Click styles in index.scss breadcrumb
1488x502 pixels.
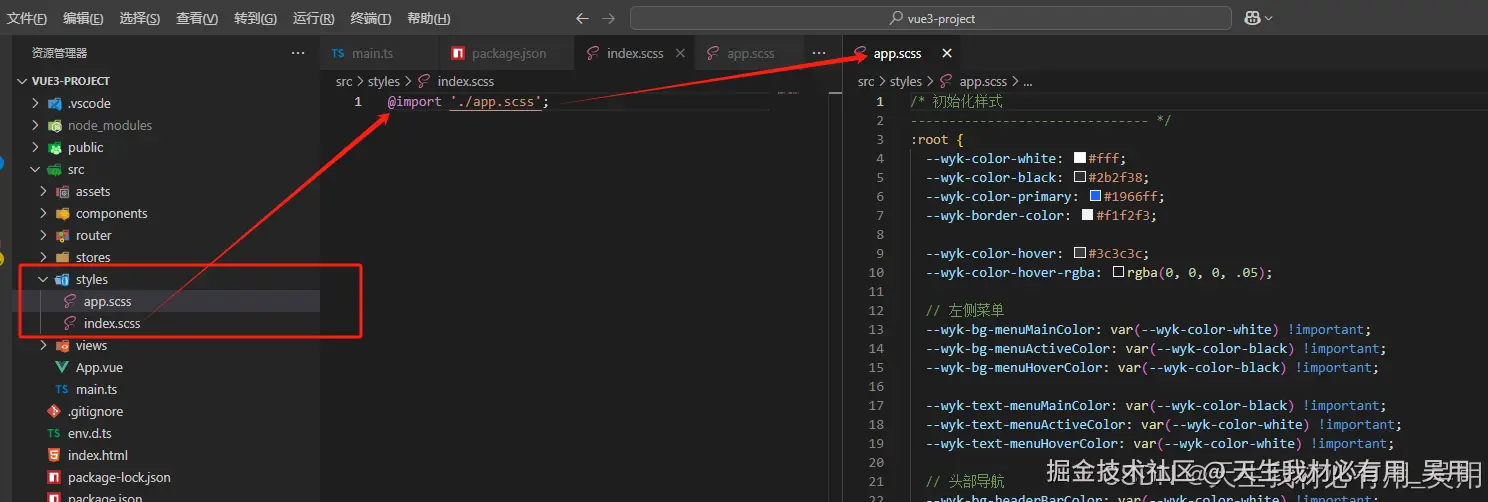384,81
